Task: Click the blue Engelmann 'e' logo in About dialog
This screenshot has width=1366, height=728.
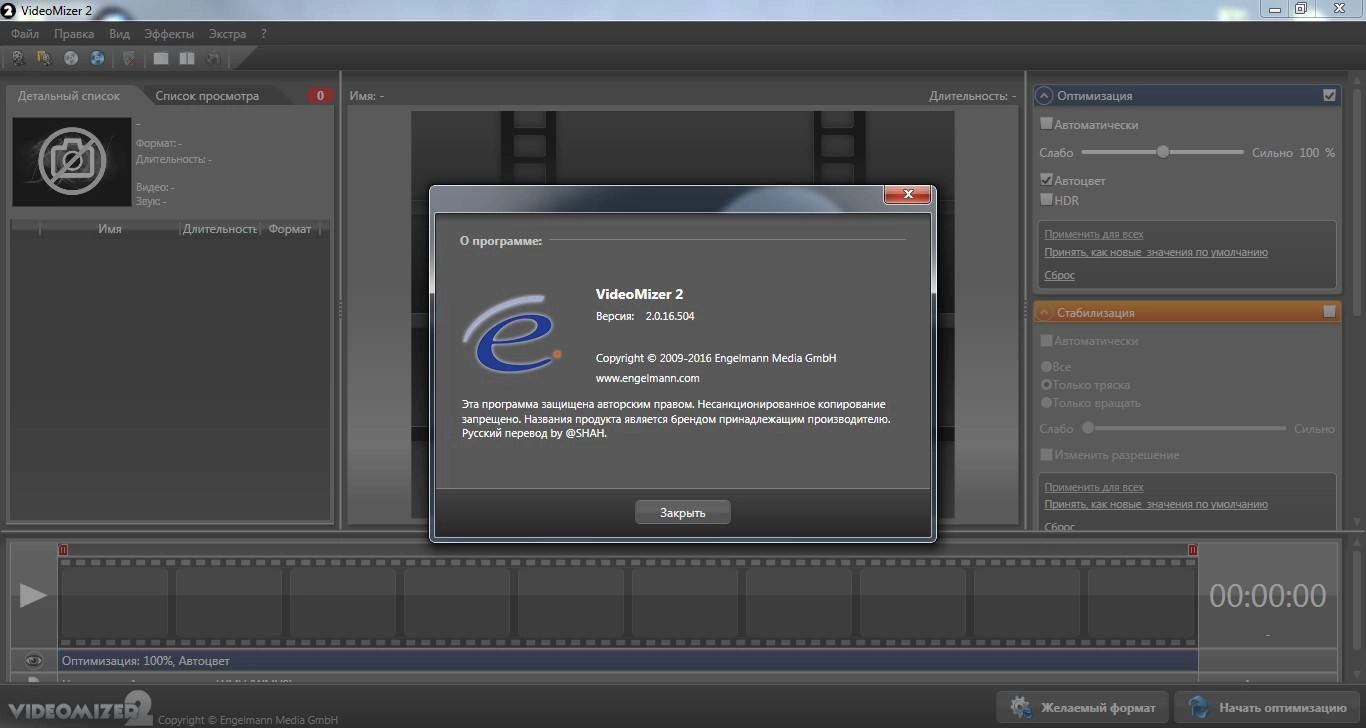Action: tap(511, 333)
